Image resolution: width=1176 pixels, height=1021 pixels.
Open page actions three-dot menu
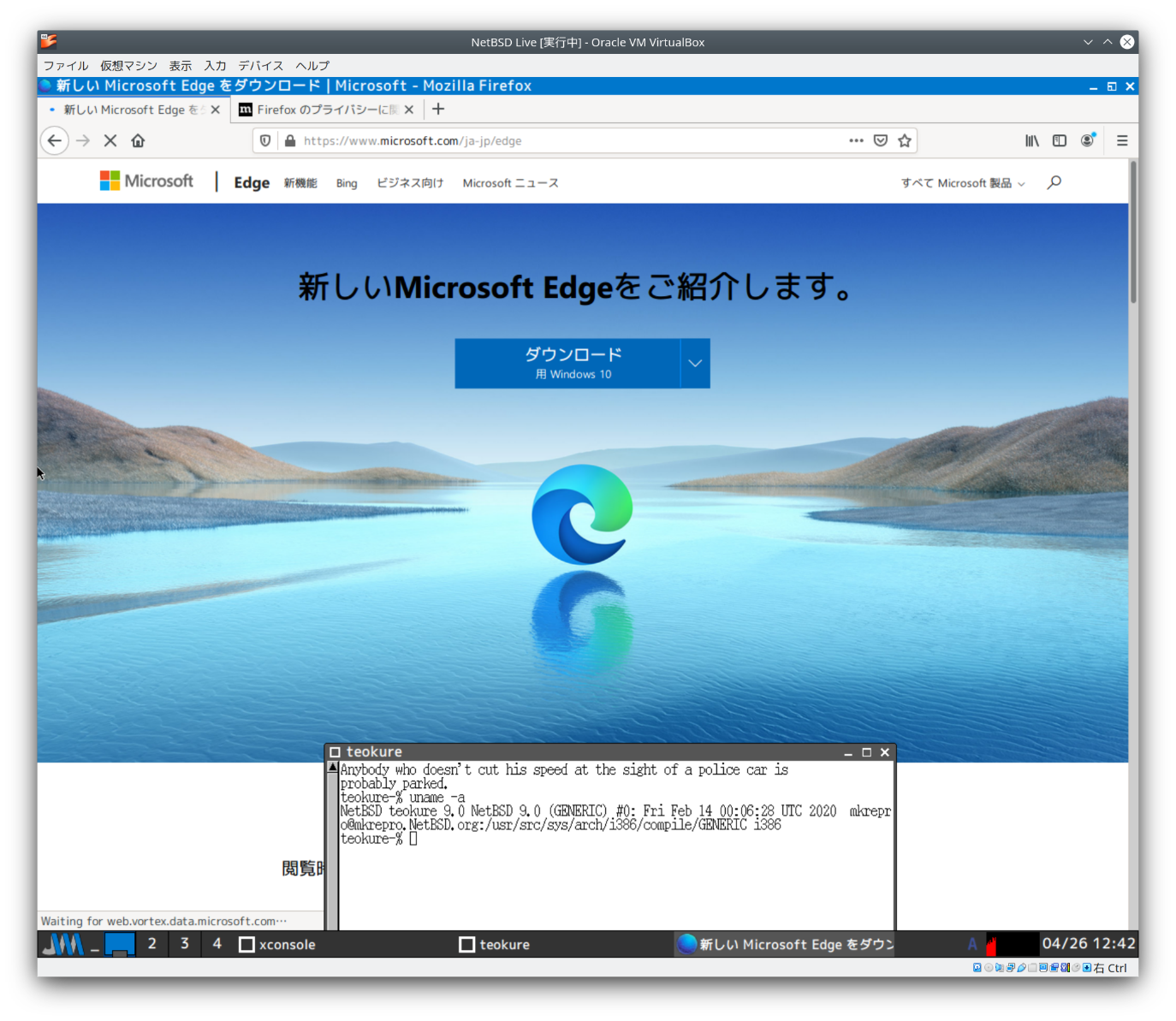click(x=856, y=141)
